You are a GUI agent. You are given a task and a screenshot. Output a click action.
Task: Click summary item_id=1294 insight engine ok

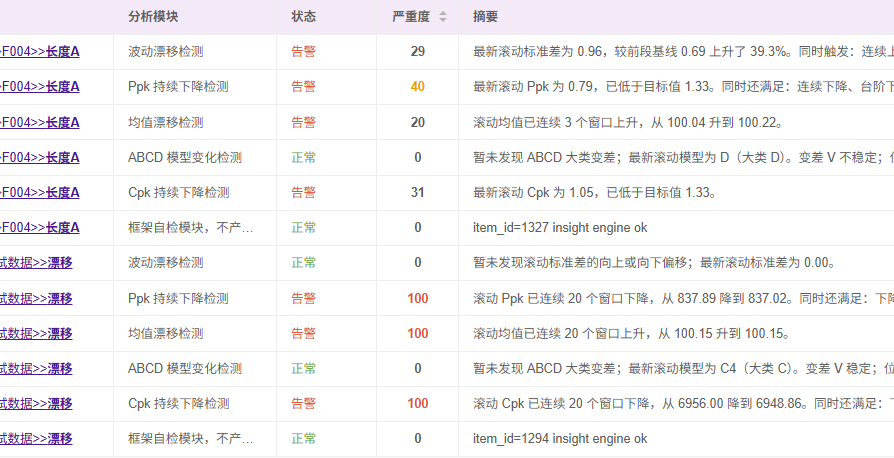point(560,439)
